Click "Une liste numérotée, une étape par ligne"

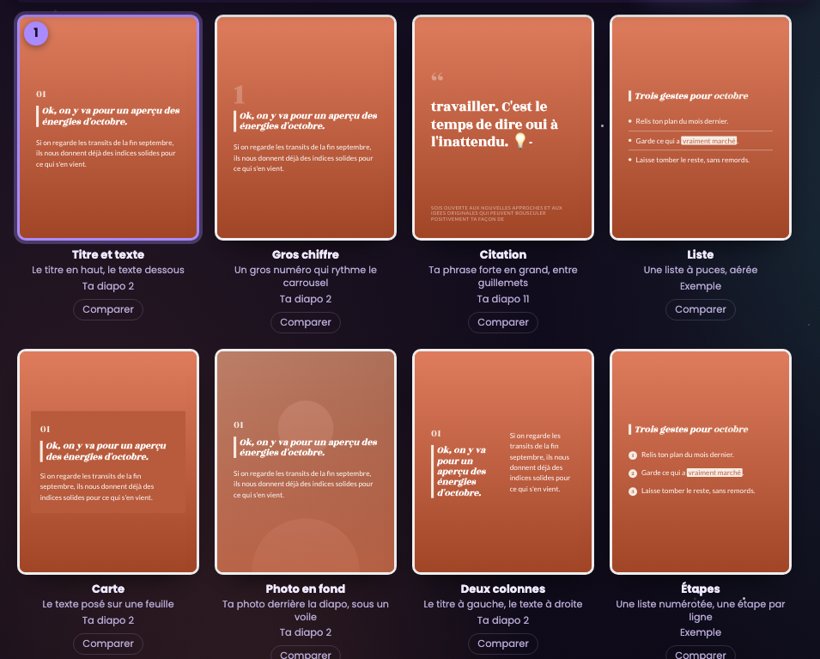click(x=700, y=610)
